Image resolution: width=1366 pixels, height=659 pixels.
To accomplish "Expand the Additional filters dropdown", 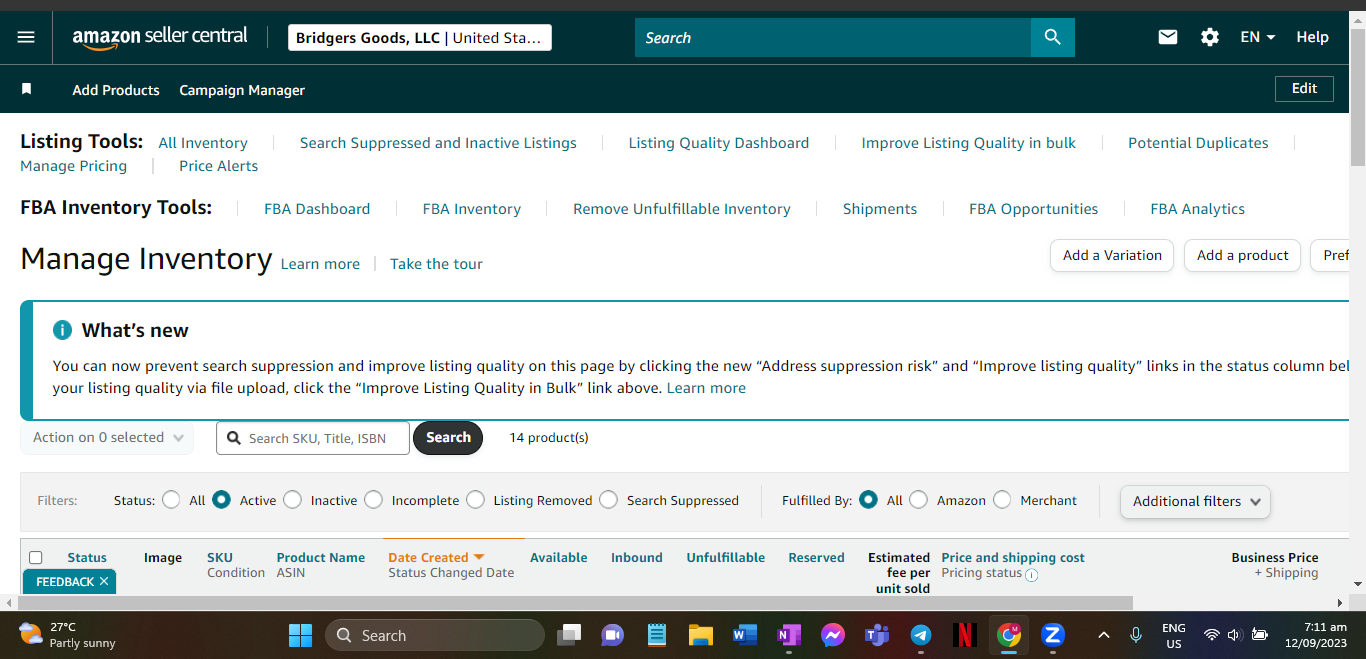I will (x=1195, y=501).
